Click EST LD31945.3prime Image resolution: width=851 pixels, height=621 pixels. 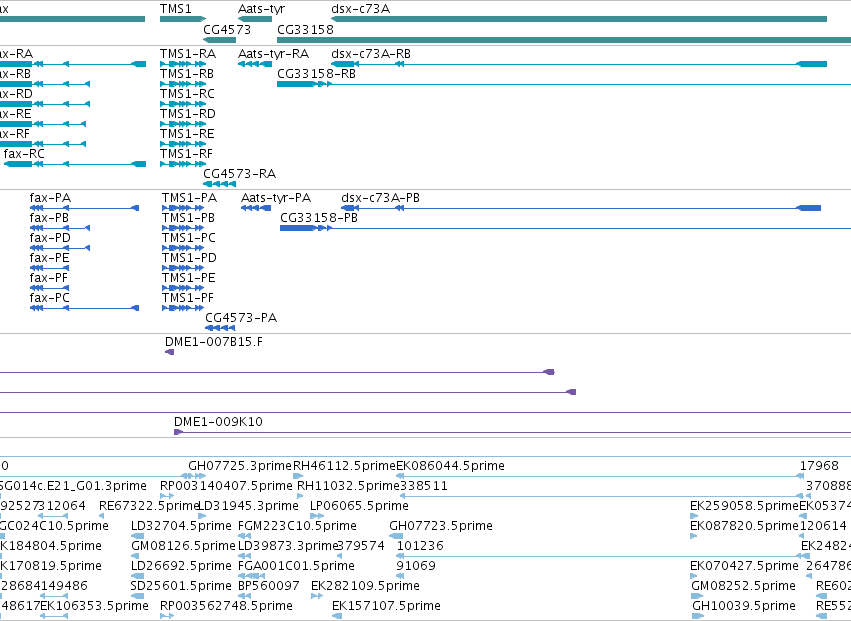[248, 506]
